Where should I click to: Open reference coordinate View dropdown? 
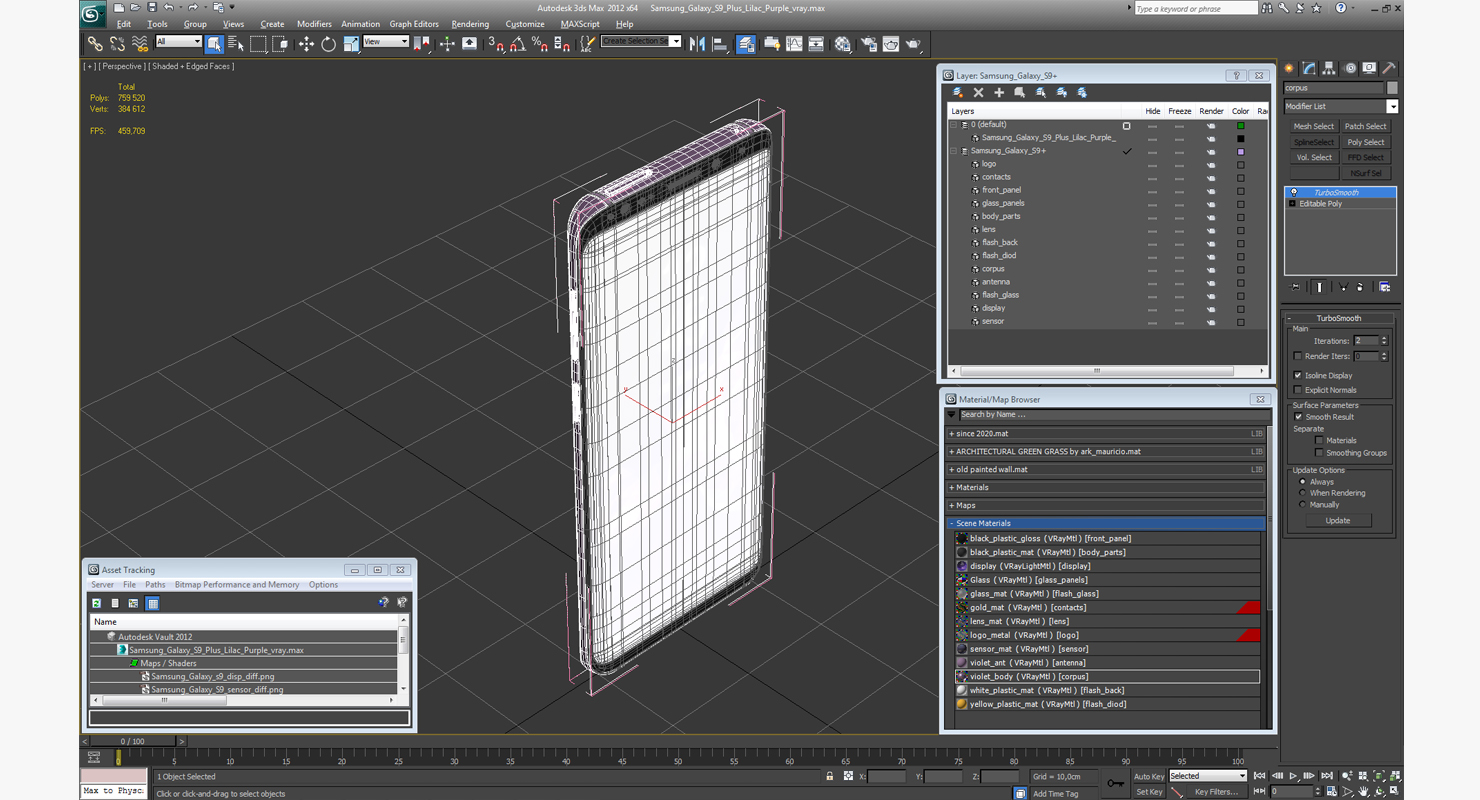[x=386, y=42]
